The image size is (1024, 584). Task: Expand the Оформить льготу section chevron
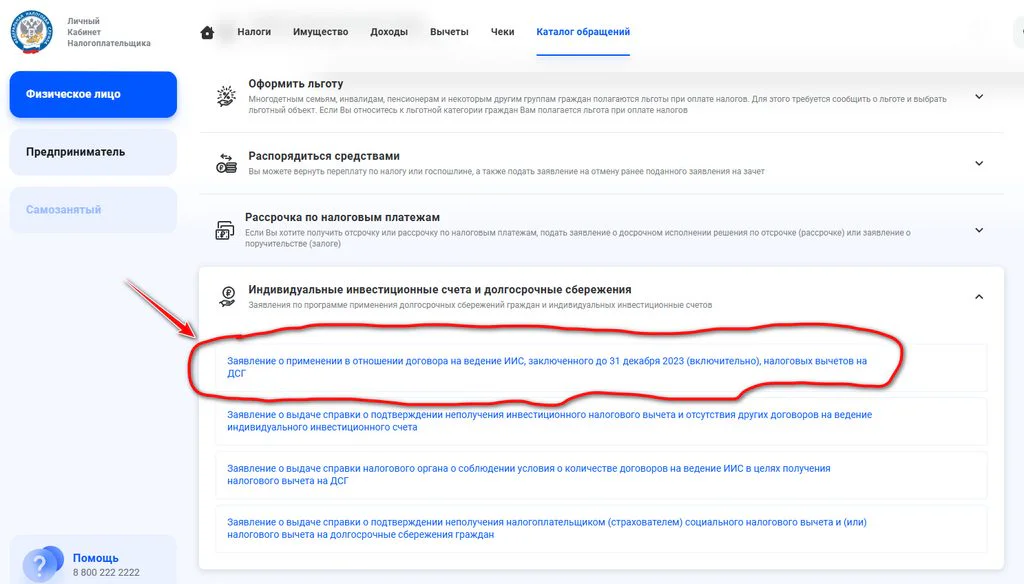(979, 97)
